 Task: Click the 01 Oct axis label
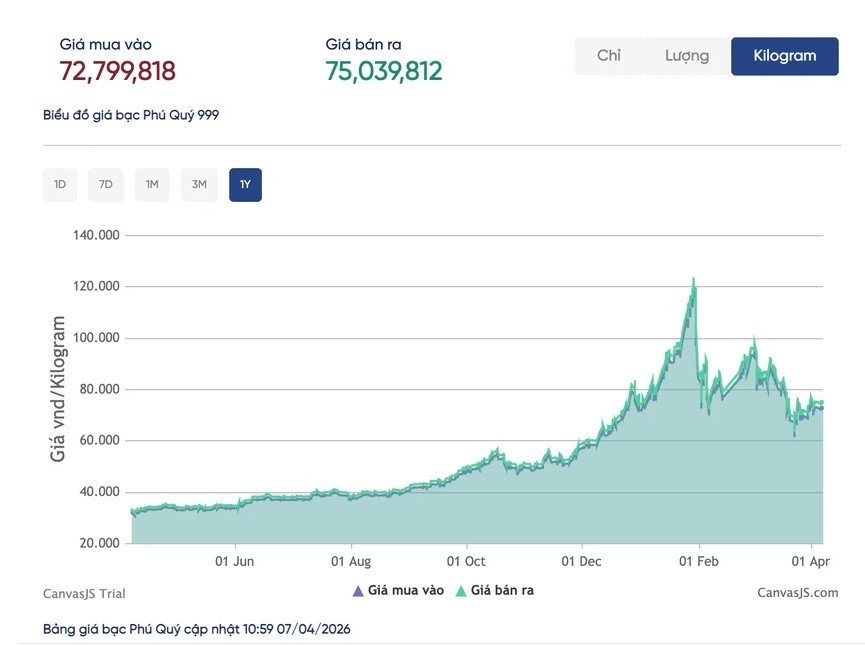tap(466, 561)
